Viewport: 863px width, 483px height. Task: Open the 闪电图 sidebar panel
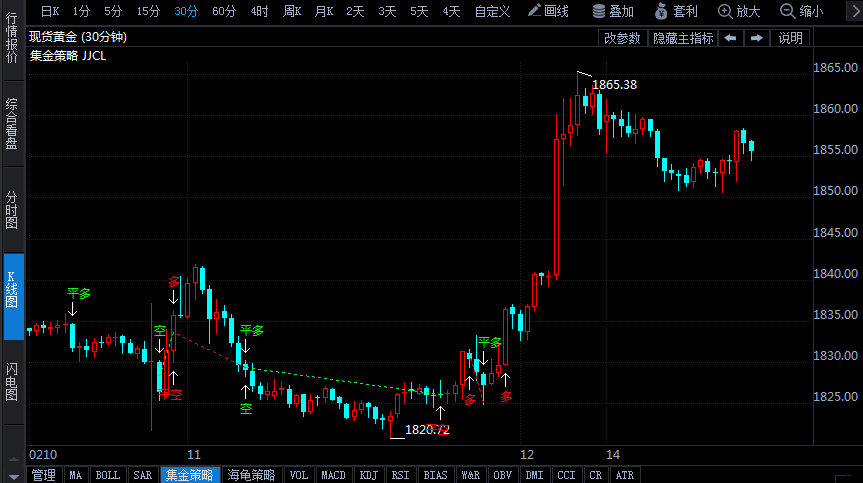pyautogui.click(x=12, y=382)
